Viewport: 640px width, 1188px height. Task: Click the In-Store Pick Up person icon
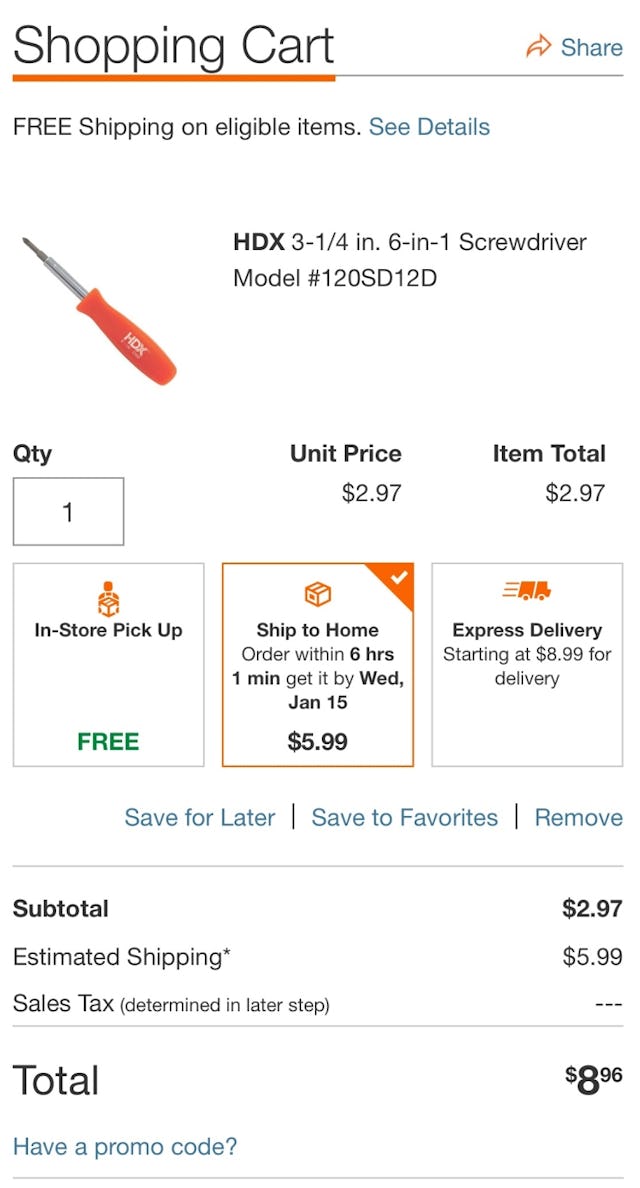pos(108,597)
